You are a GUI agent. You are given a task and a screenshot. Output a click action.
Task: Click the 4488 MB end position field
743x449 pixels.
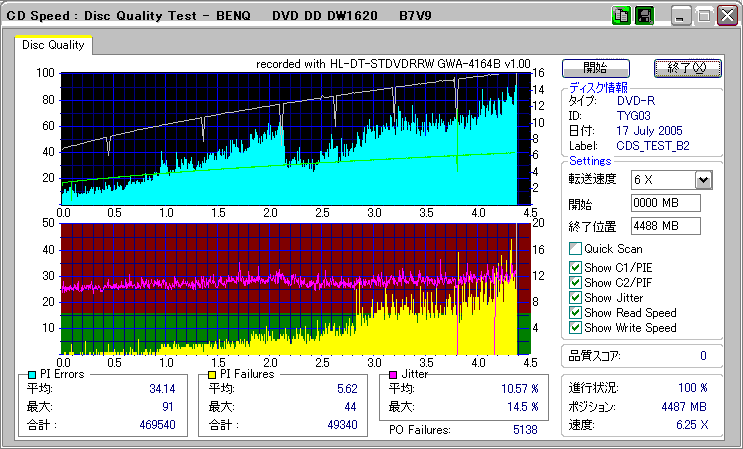665,225
